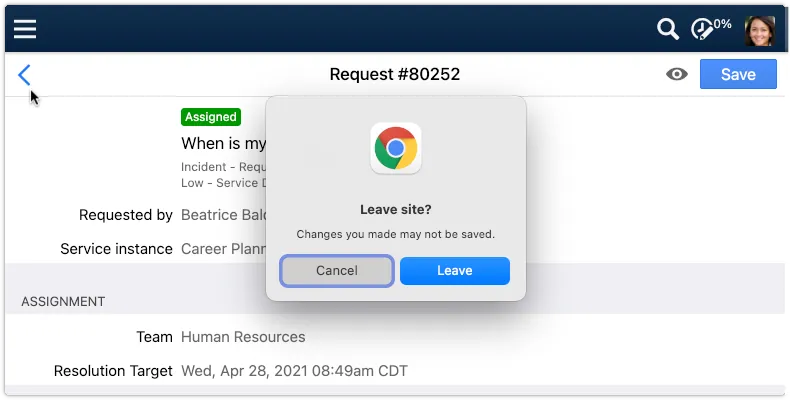Click the Request #80252 title
Viewport: 790px width, 400px height.
[395, 74]
